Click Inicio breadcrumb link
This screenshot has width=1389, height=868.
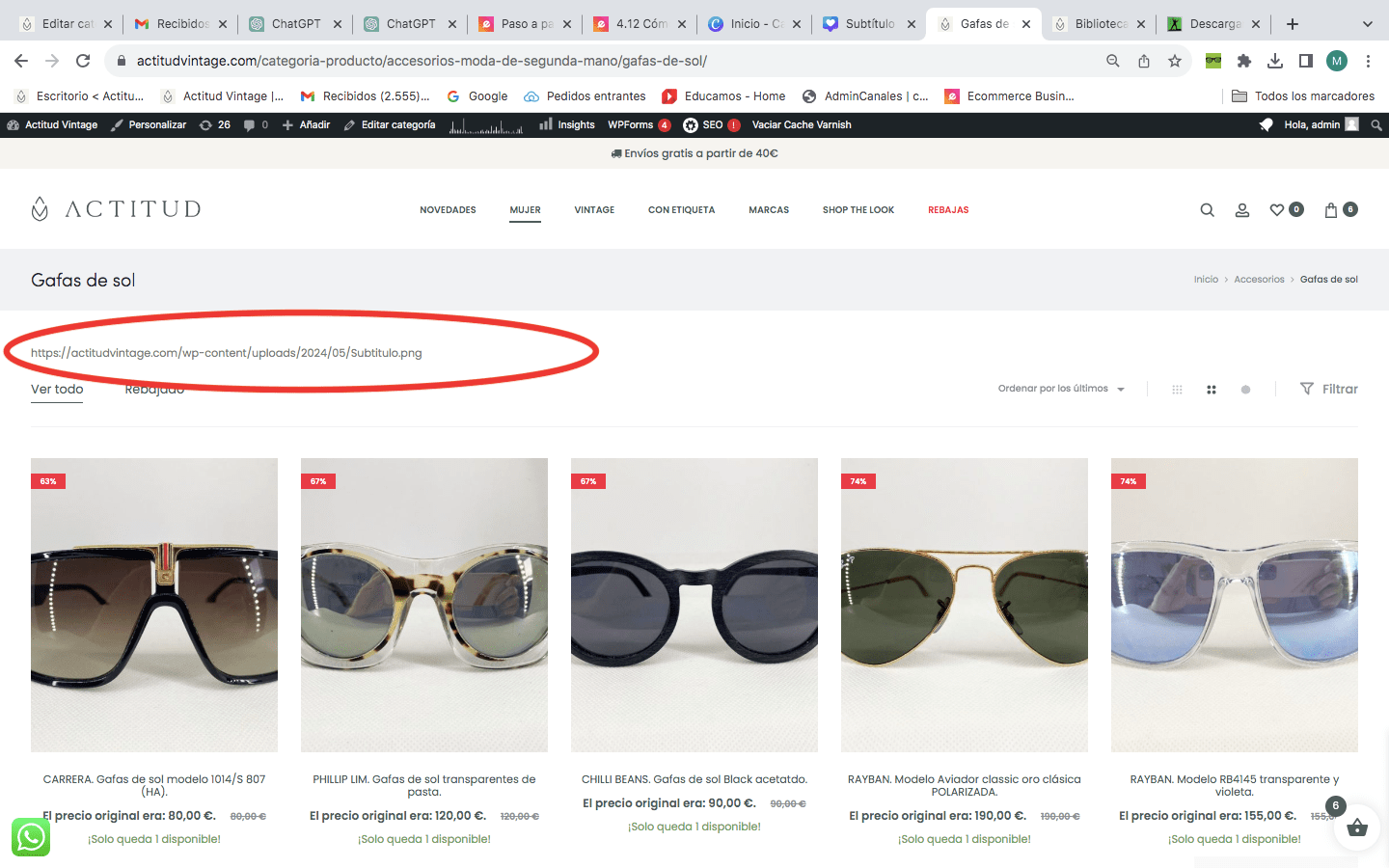click(1206, 280)
